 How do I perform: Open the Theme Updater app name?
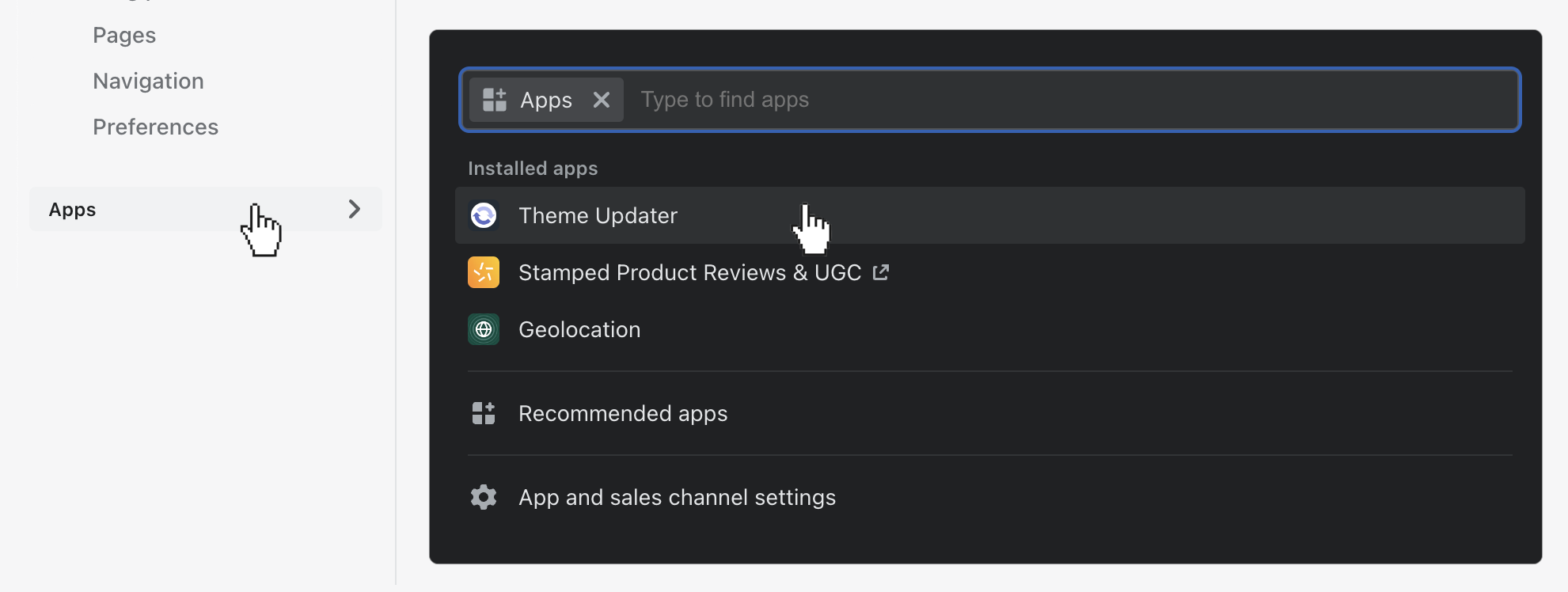coord(598,216)
